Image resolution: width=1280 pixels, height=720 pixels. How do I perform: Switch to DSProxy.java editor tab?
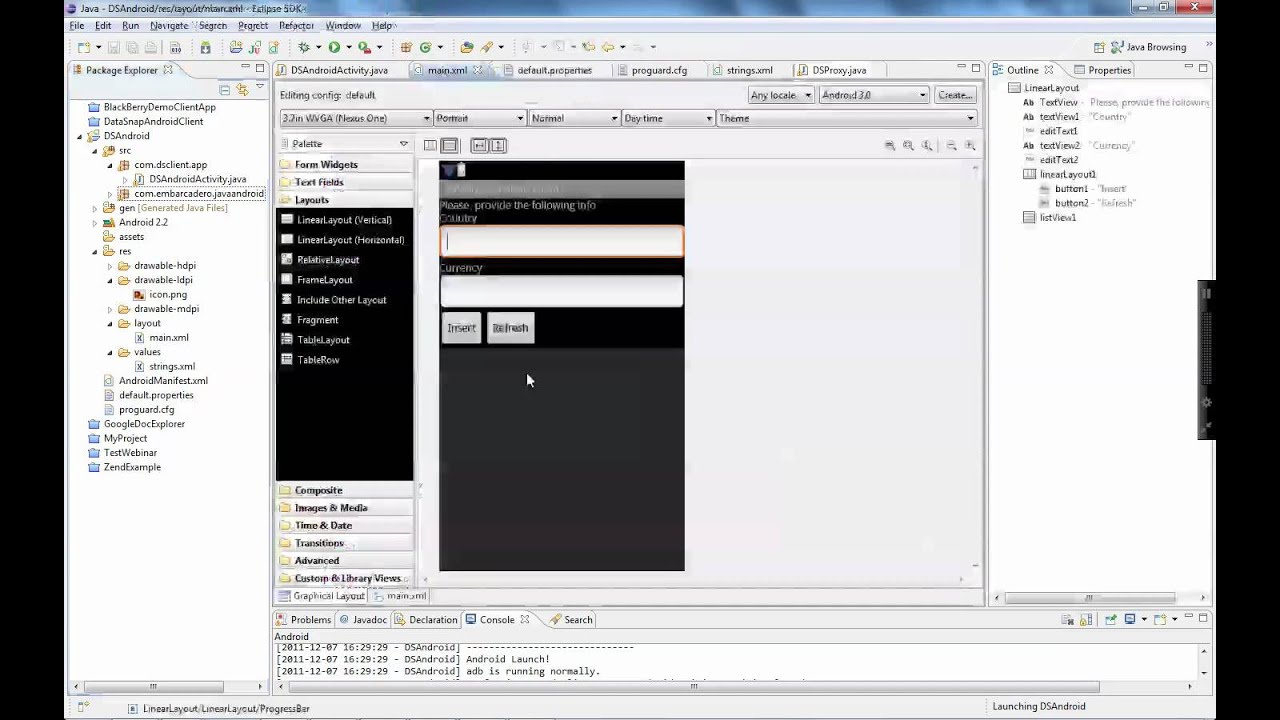tap(838, 70)
